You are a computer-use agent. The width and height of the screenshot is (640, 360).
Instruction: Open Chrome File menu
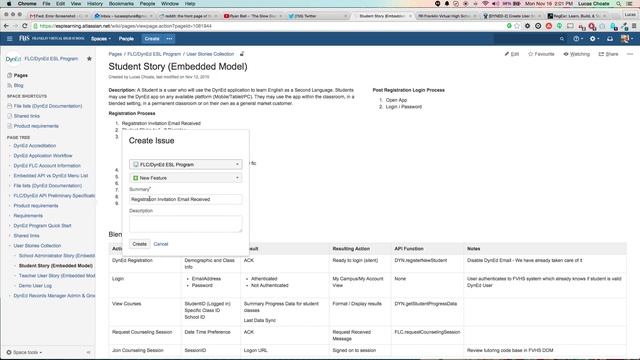pyautogui.click(x=47, y=4)
